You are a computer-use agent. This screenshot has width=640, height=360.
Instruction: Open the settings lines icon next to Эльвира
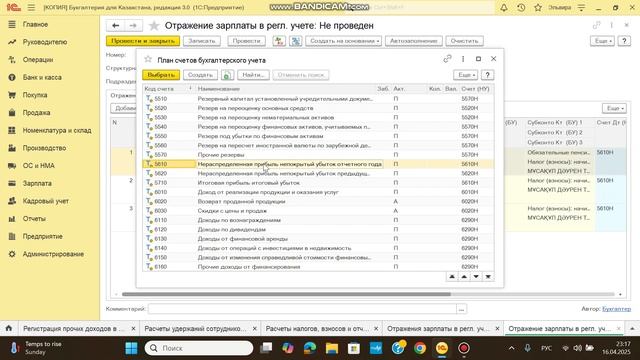point(581,7)
